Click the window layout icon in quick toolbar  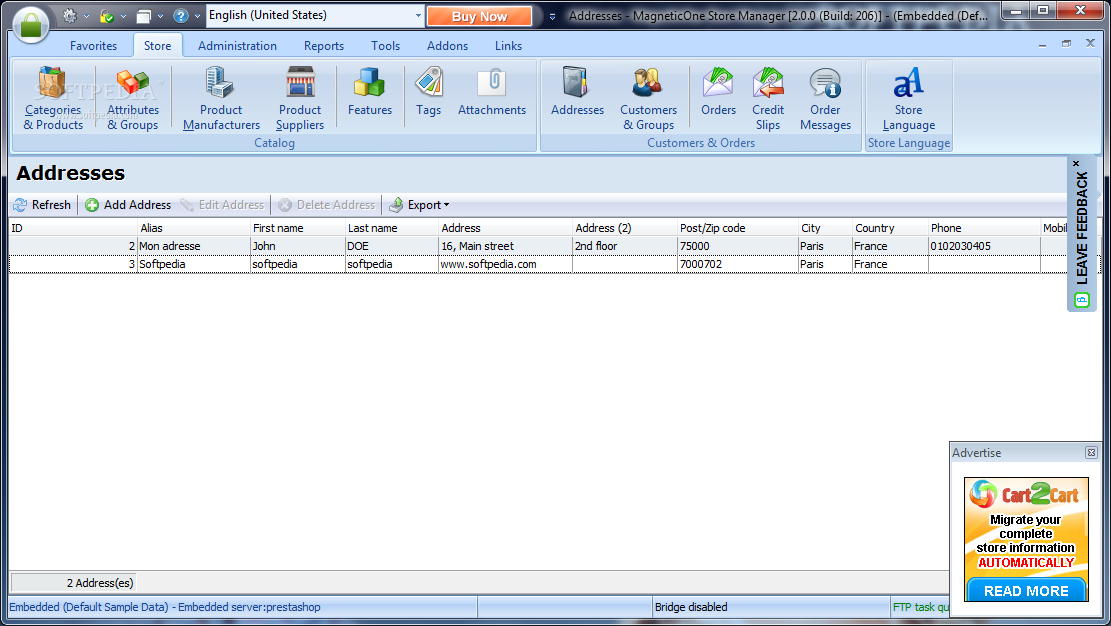[x=144, y=15]
